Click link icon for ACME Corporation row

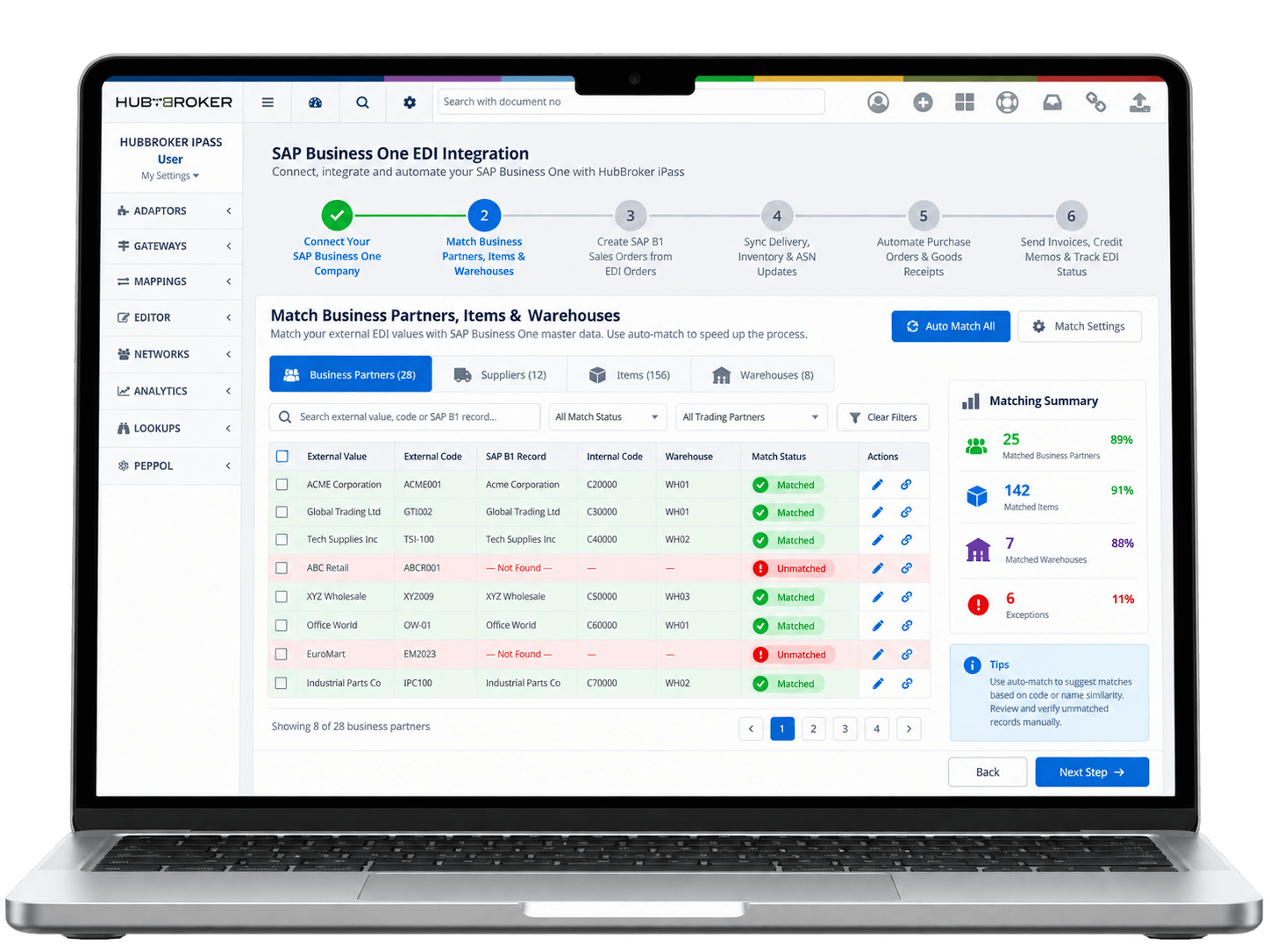point(906,485)
